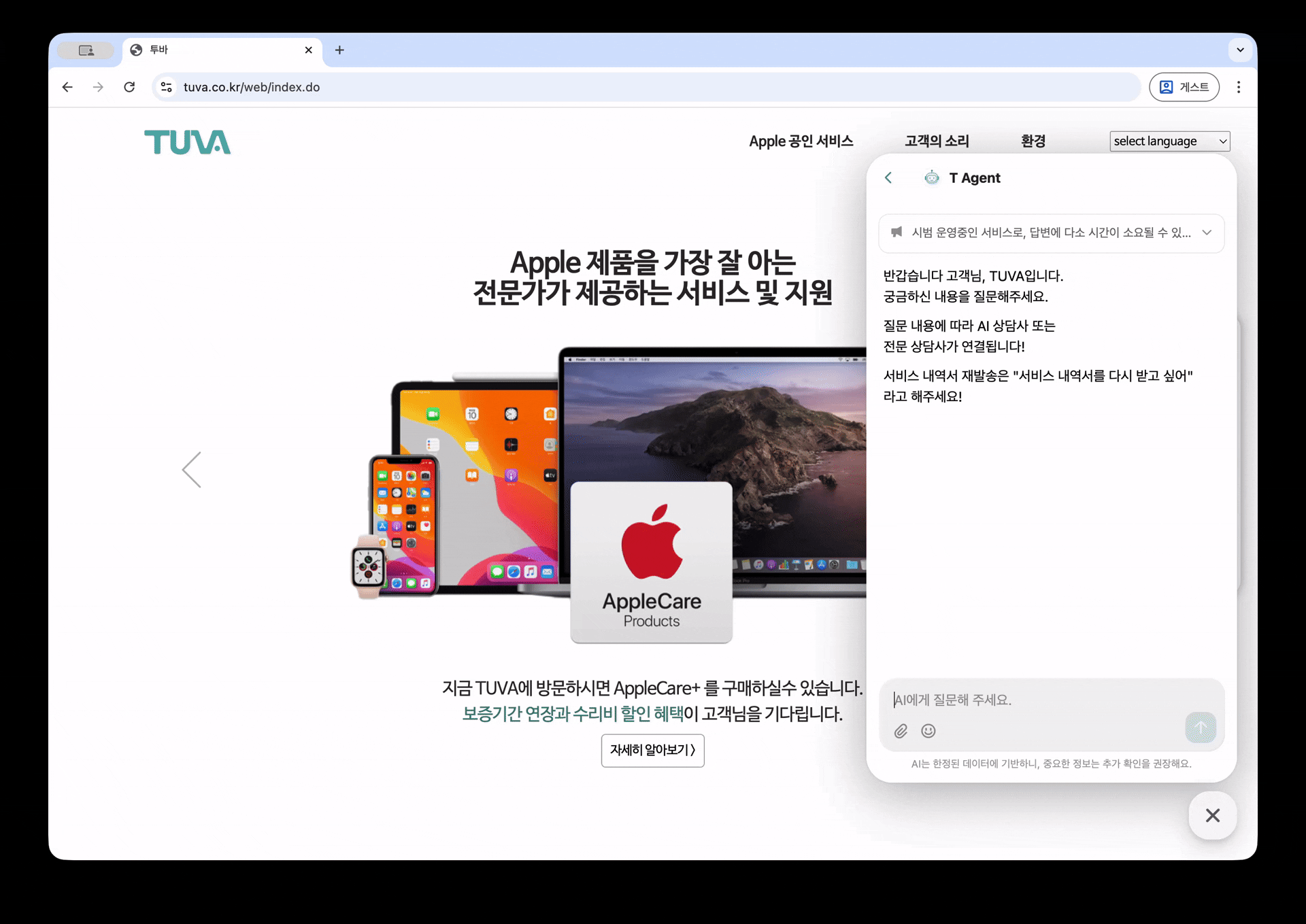
Task: Click the 자세히 알아보기 button
Action: click(x=652, y=750)
